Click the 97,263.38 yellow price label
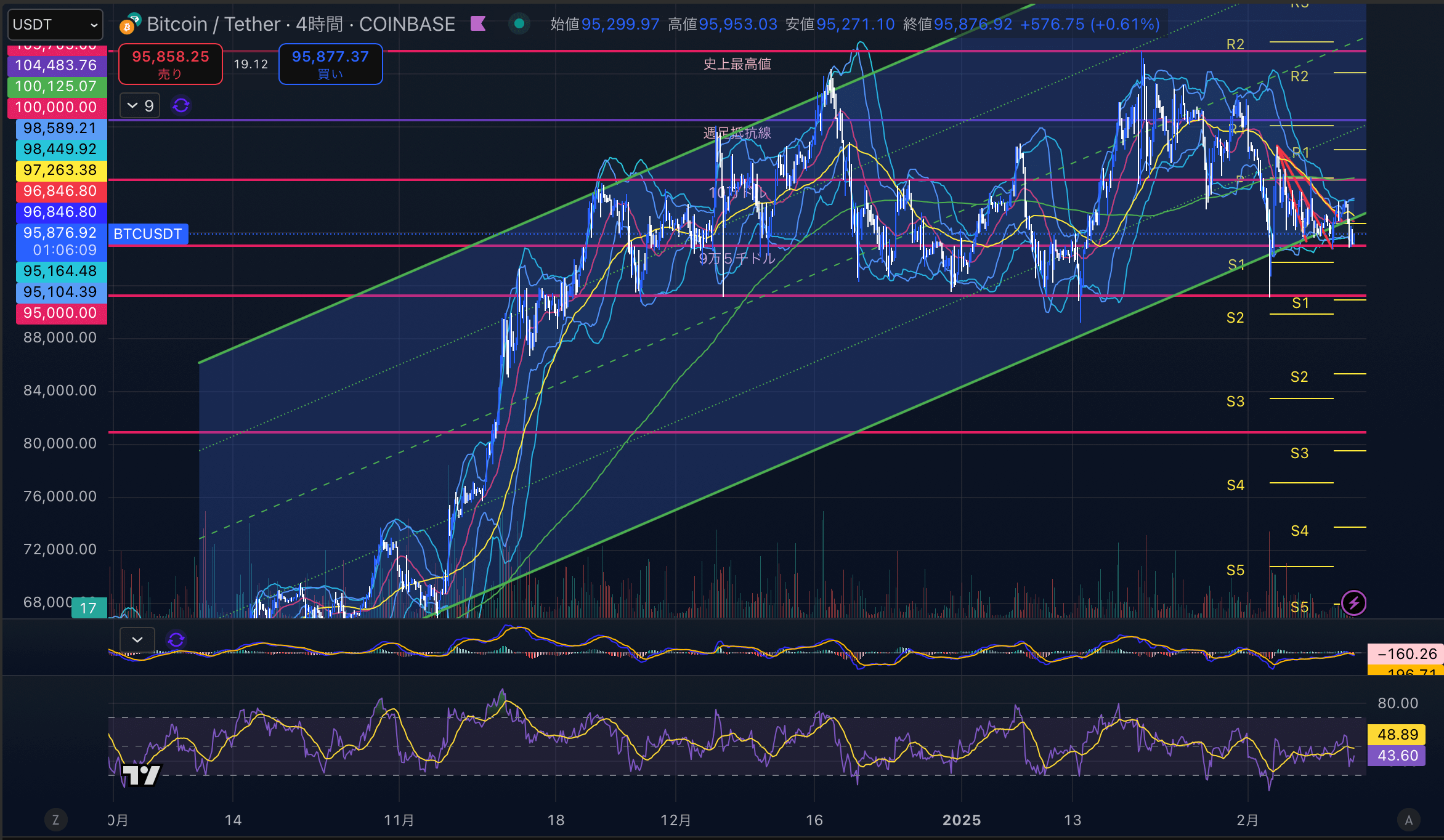The width and height of the screenshot is (1444, 840). 60,170
